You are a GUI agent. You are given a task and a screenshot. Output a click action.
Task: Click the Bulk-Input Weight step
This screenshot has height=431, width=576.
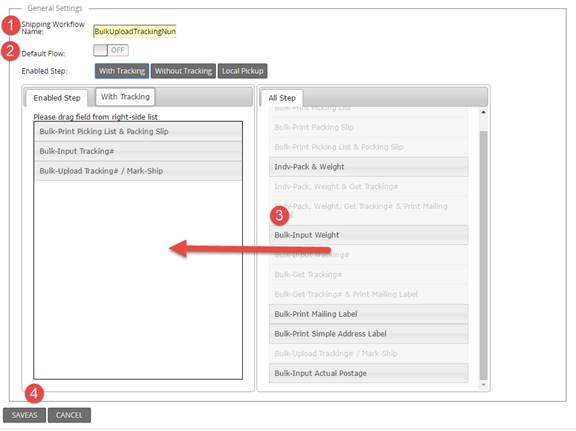(x=369, y=235)
